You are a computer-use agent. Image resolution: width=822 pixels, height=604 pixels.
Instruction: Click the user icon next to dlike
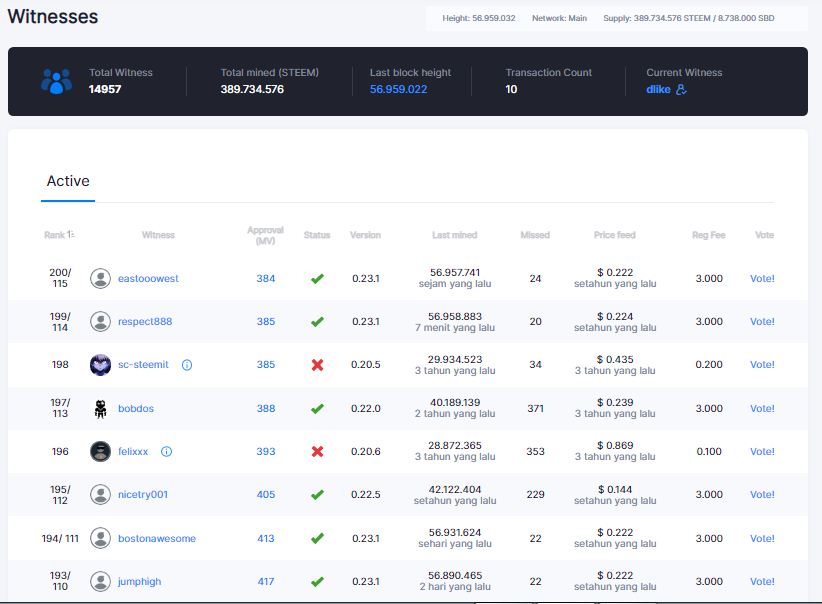(681, 90)
